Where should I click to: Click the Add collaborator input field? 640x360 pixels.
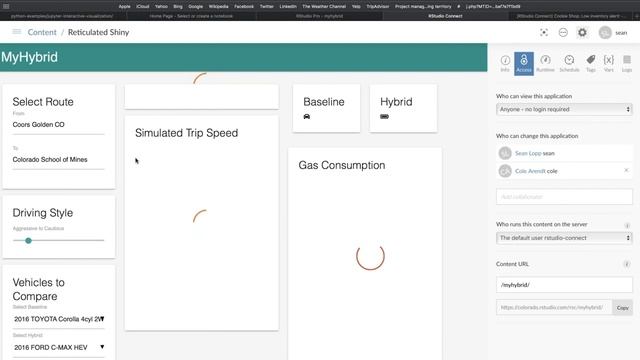[564, 197]
